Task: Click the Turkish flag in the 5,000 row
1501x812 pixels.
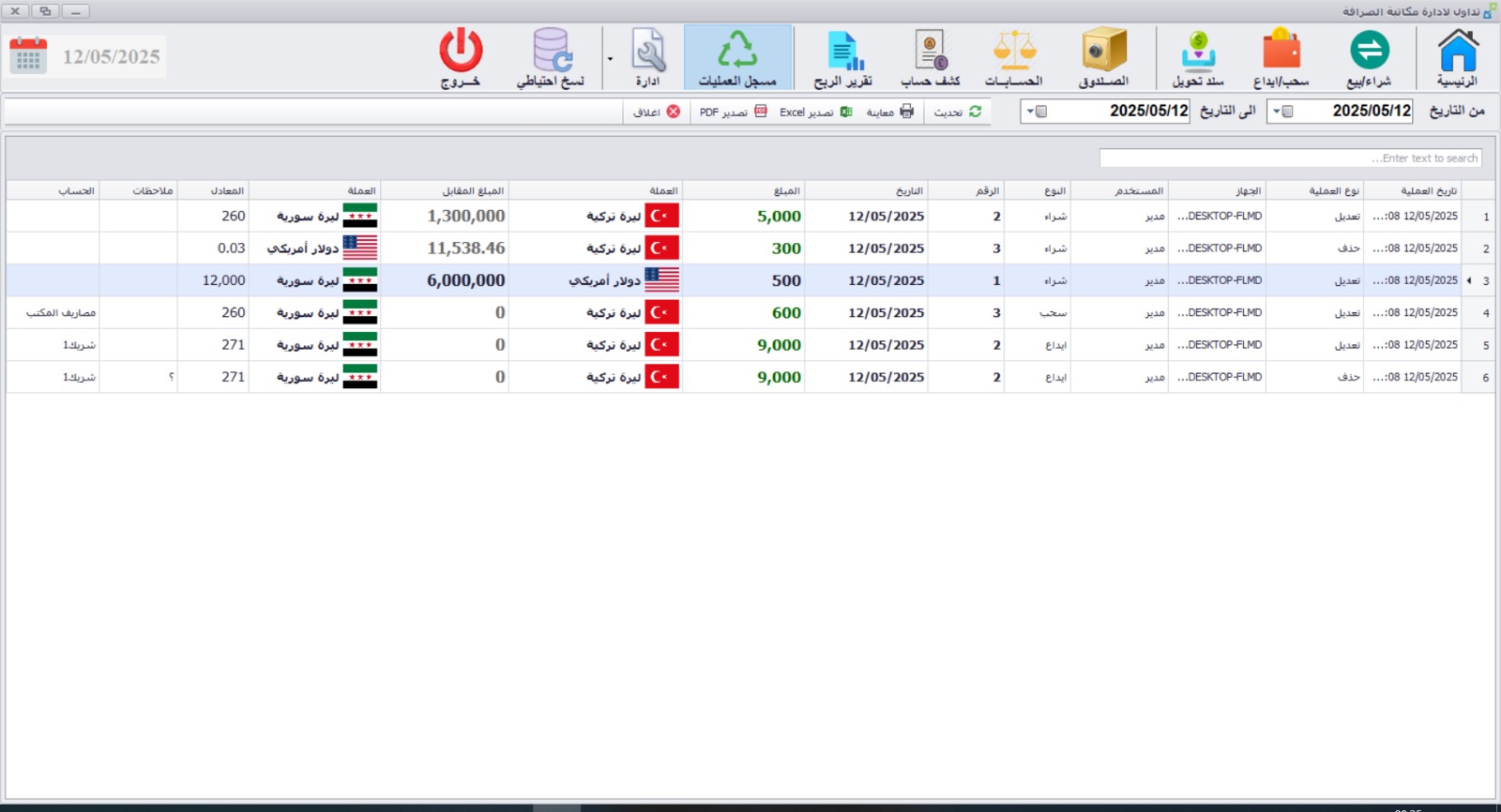Action: [661, 216]
